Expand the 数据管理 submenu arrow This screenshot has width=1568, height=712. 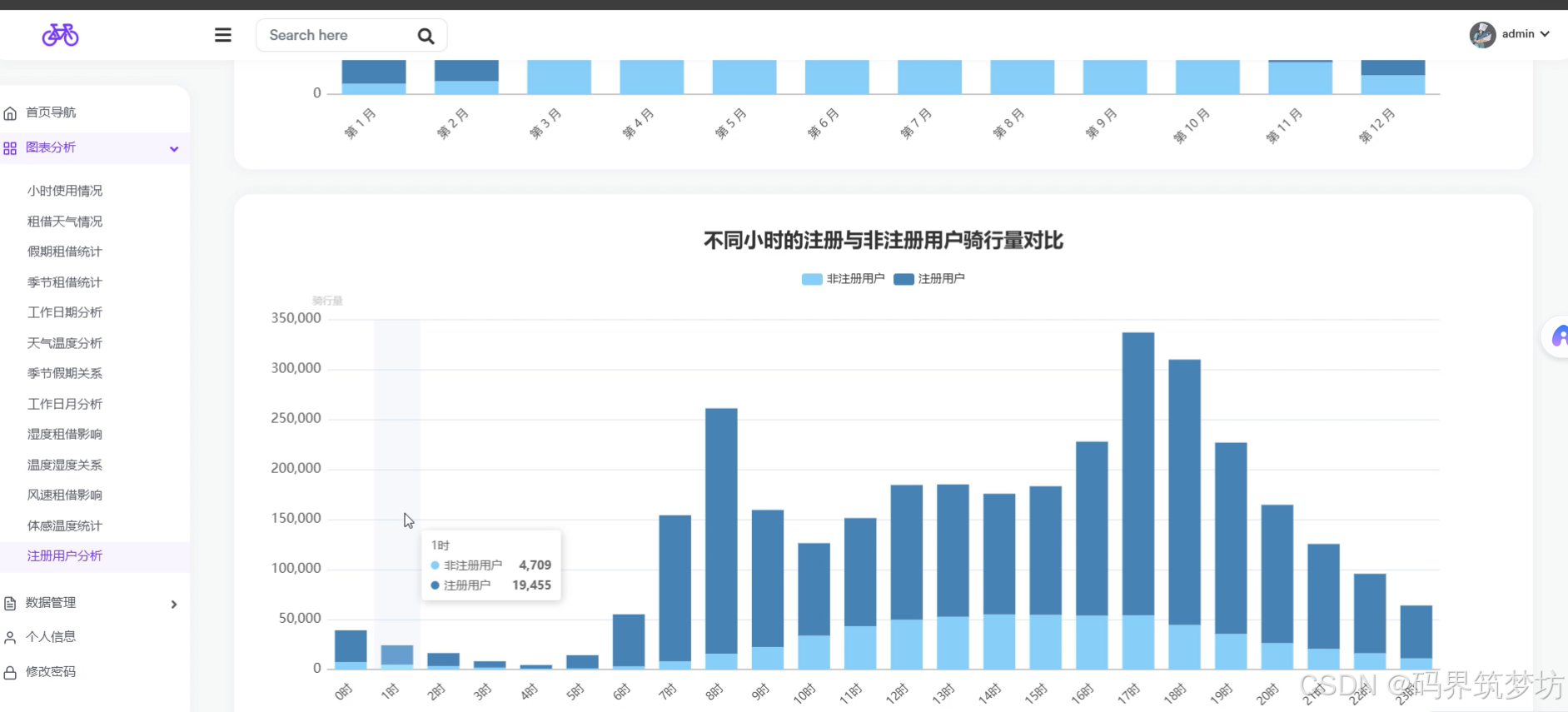coord(174,605)
